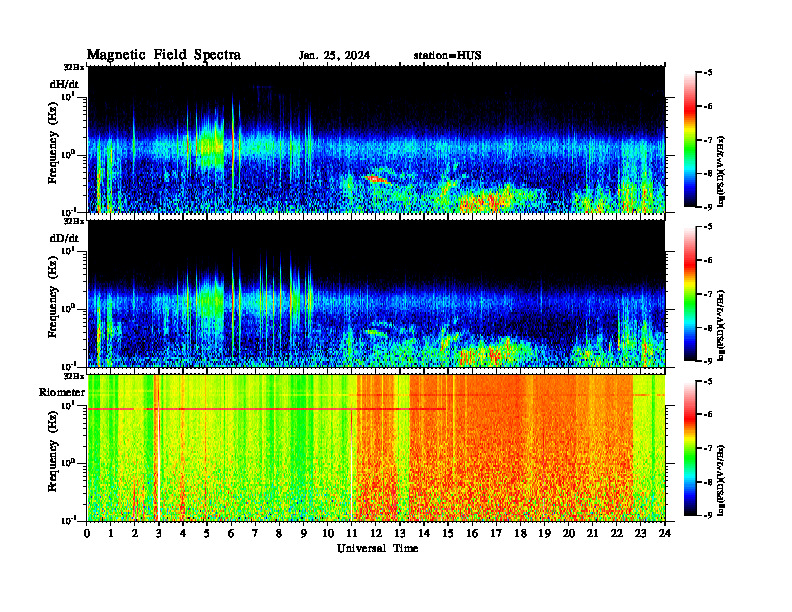The height and width of the screenshot is (612, 792).
Task: Click the "station=HUS" label
Action: click(447, 56)
